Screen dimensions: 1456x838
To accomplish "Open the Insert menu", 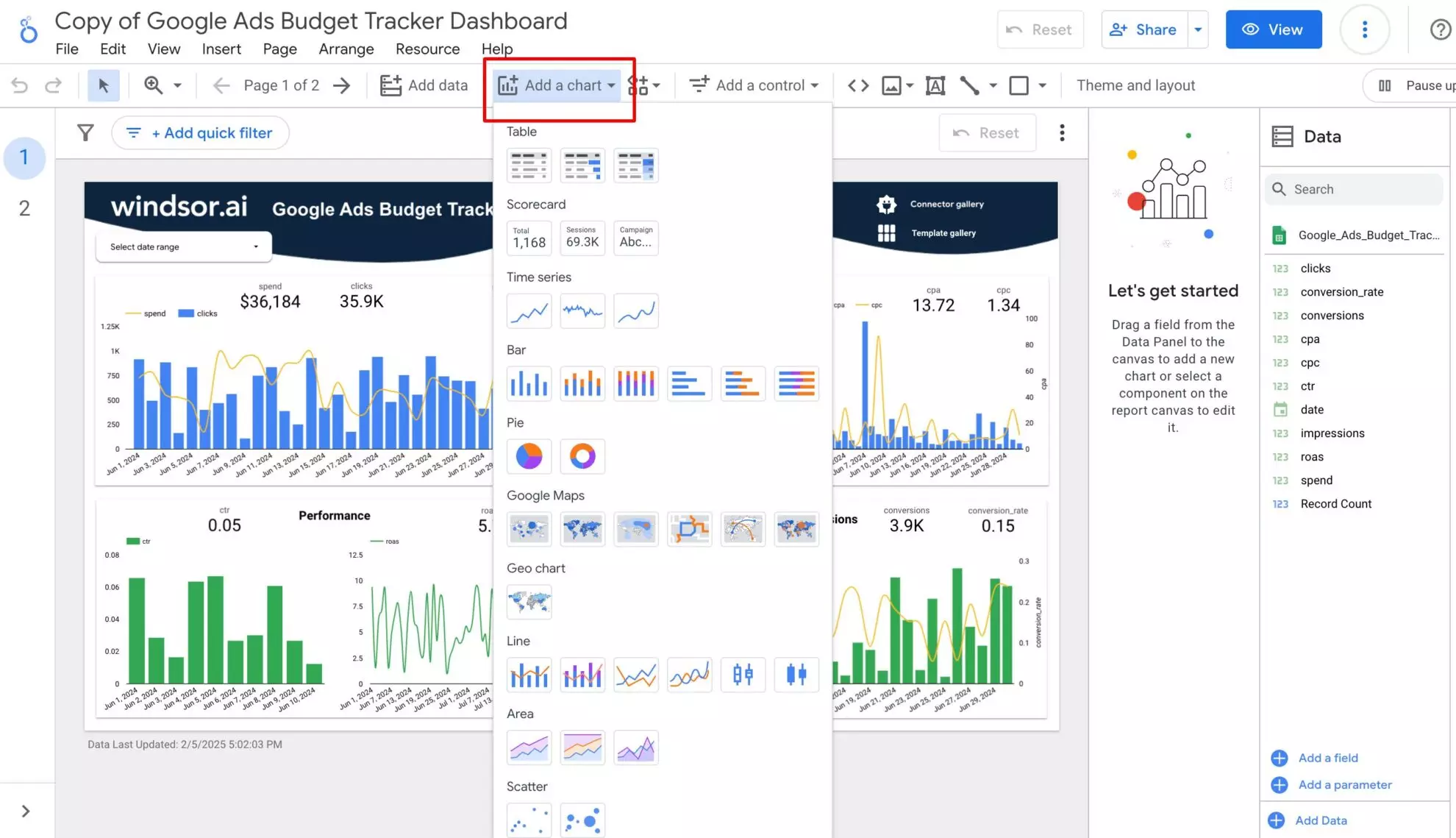I will (221, 49).
